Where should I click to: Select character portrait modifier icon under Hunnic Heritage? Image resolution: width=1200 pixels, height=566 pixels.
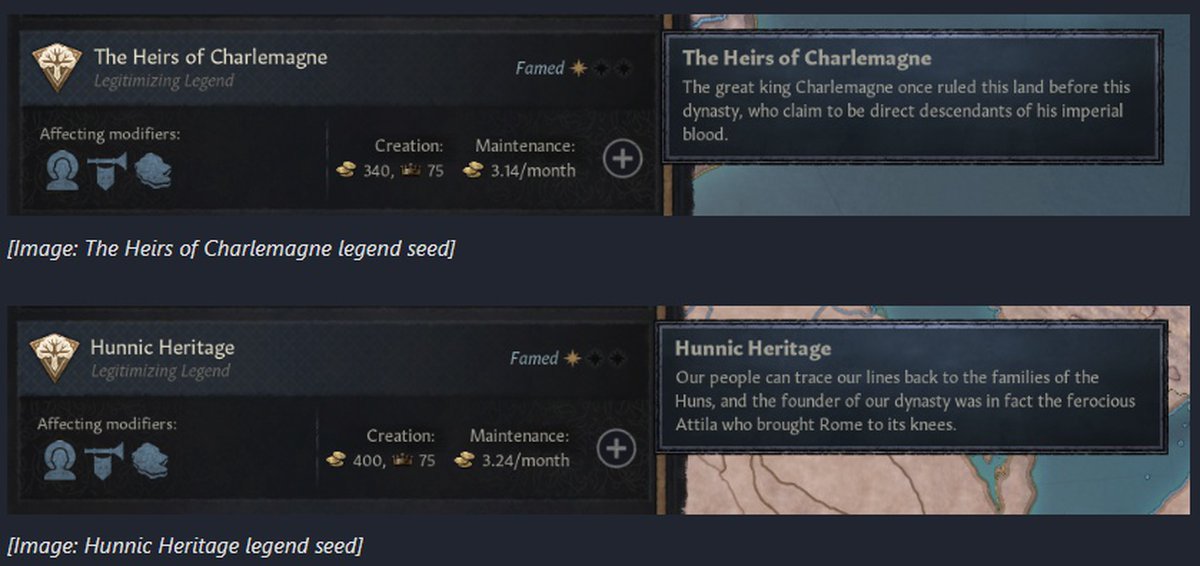coord(59,461)
